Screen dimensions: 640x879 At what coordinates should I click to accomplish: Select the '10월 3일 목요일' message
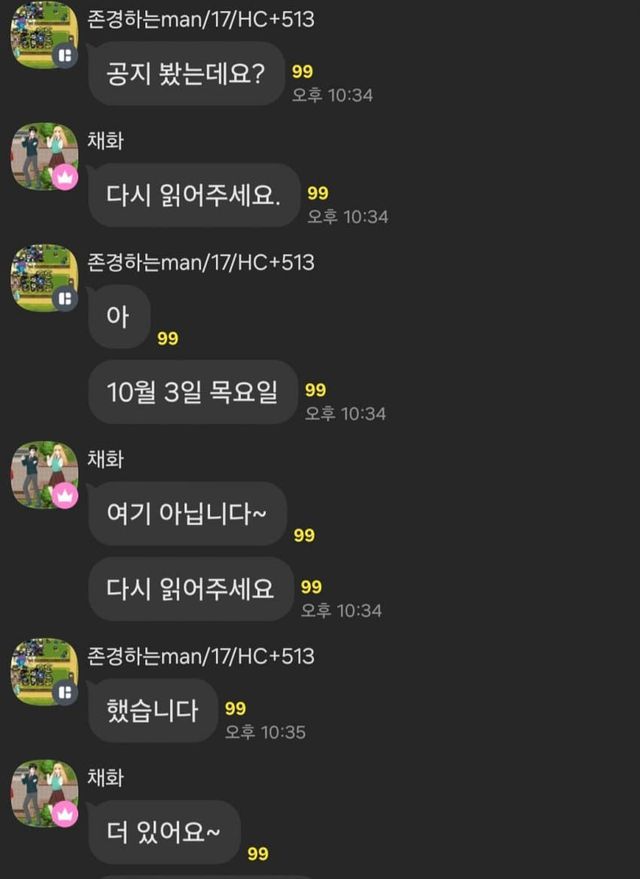pyautogui.click(x=193, y=392)
